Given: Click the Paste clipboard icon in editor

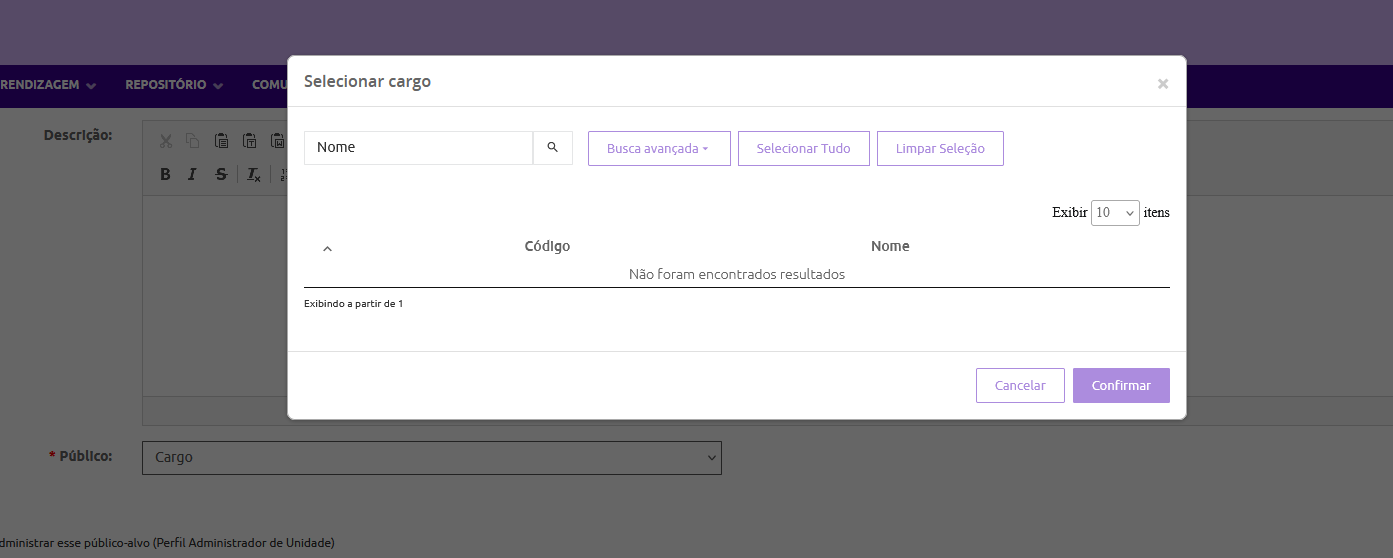Looking at the screenshot, I should click(x=221, y=141).
